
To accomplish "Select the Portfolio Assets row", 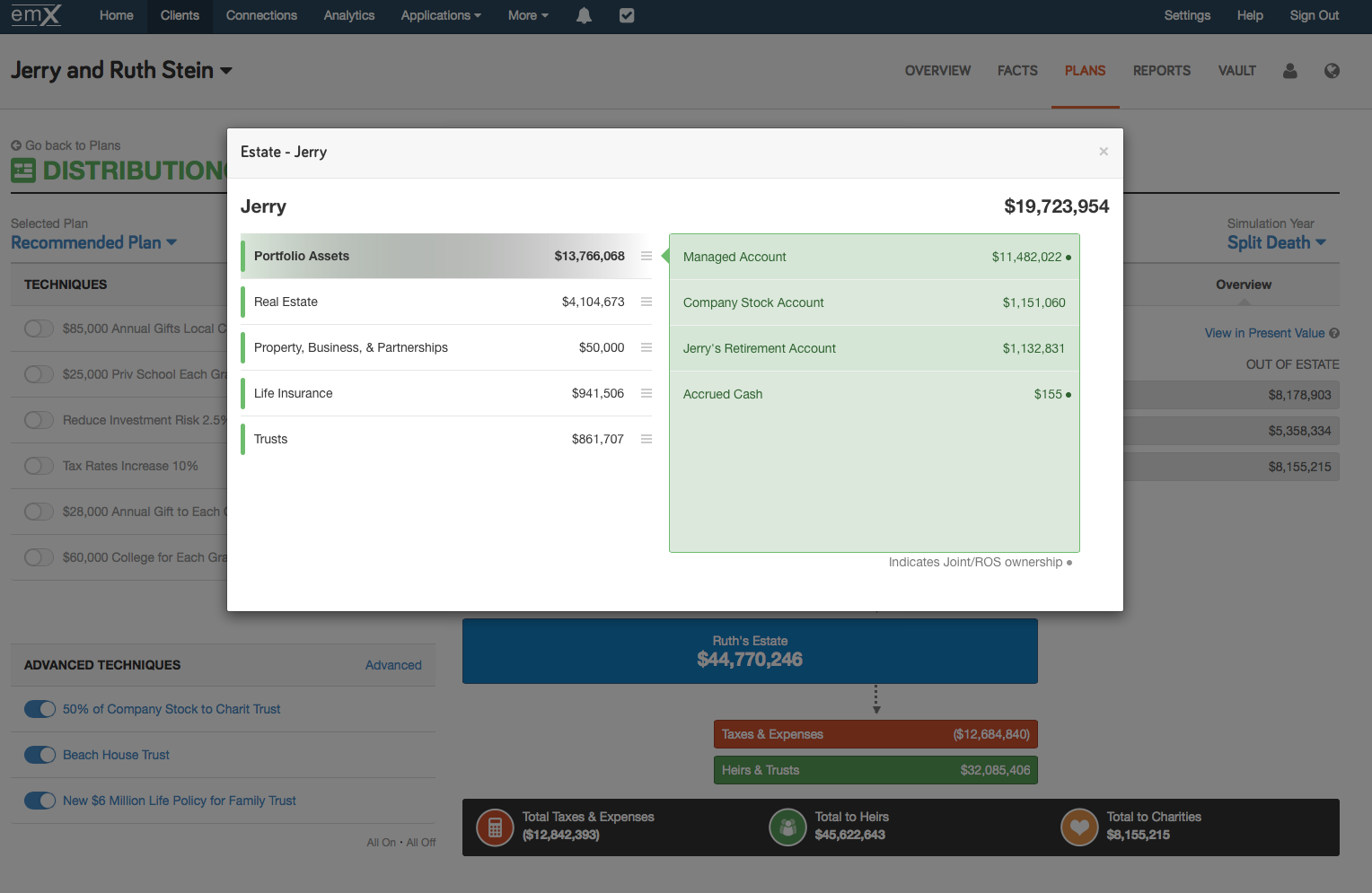I will [446, 256].
